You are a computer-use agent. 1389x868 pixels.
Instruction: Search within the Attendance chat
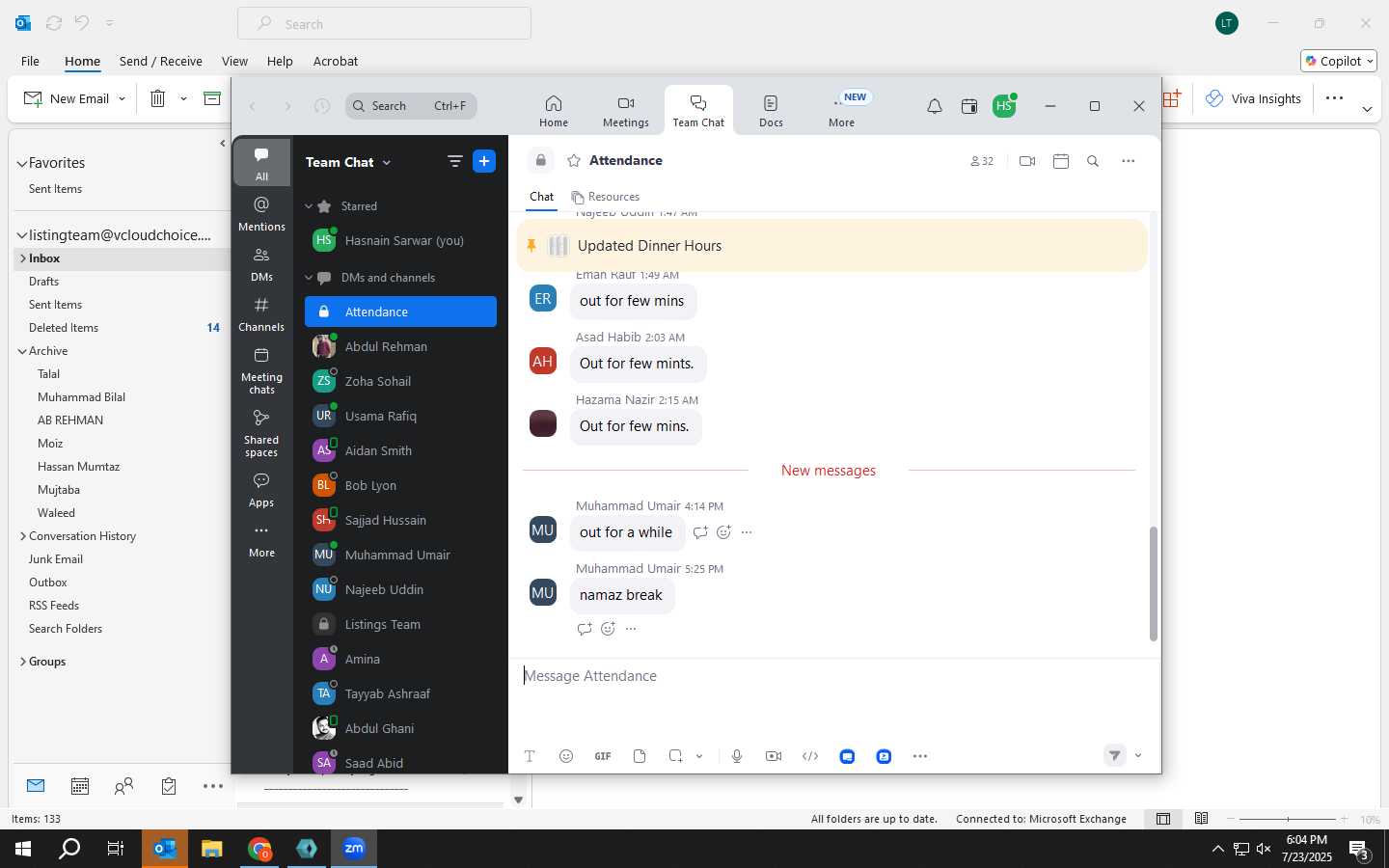click(1093, 161)
